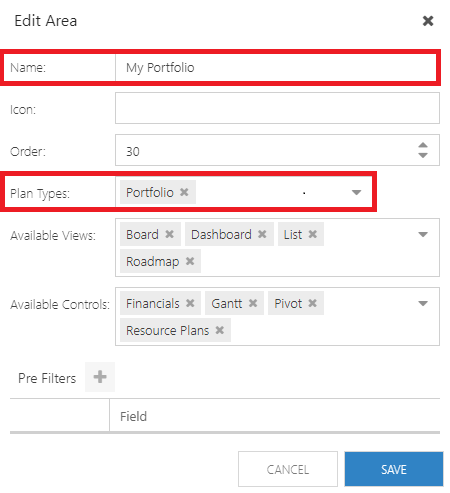Remove the Resource Plans control tag

(x=219, y=330)
